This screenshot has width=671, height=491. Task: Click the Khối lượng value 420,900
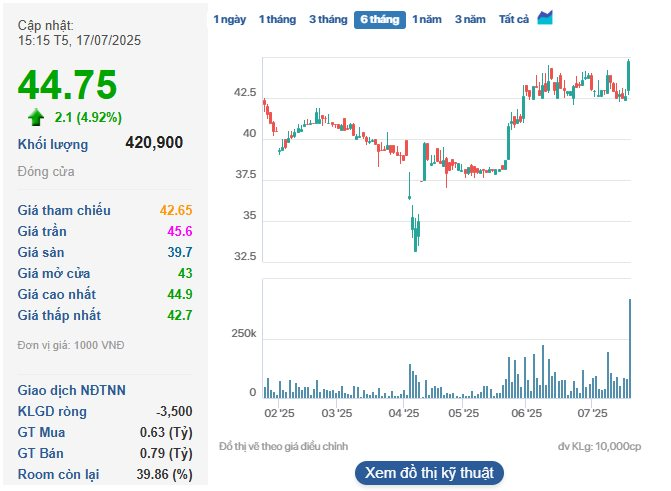click(154, 143)
